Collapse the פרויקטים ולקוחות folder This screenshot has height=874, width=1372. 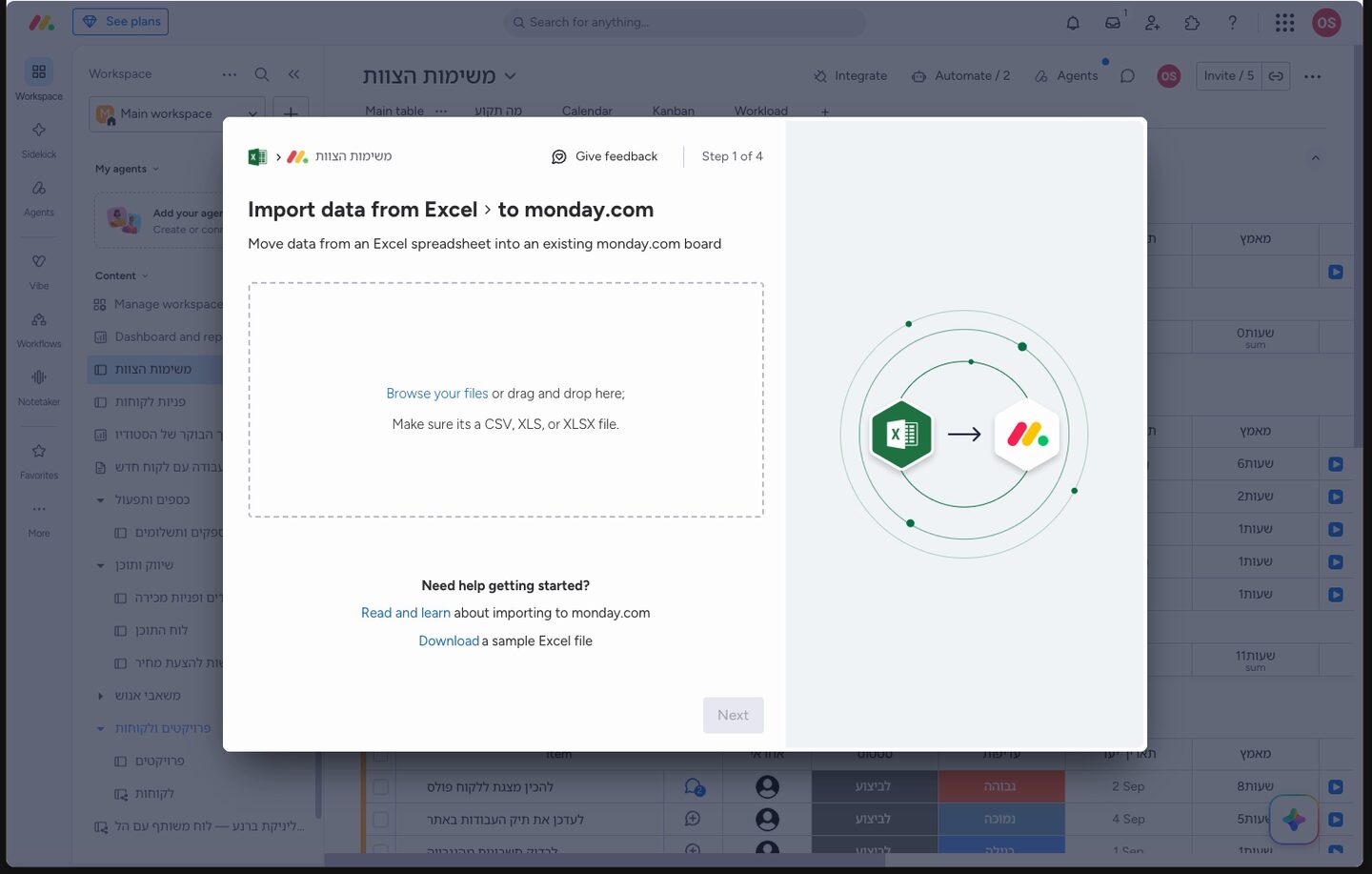[x=101, y=728]
